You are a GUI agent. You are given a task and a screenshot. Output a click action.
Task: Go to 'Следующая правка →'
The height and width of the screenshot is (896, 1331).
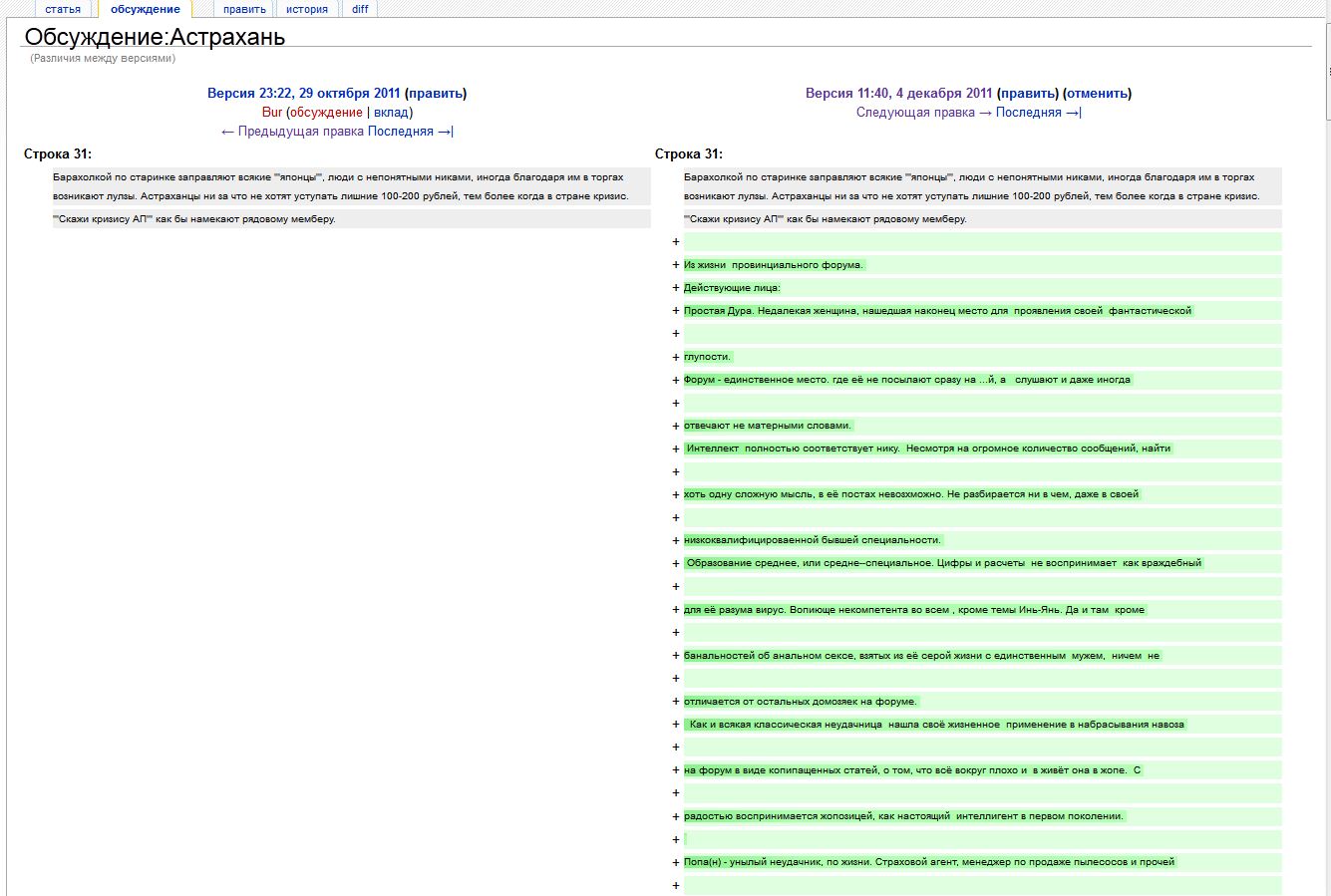923,113
